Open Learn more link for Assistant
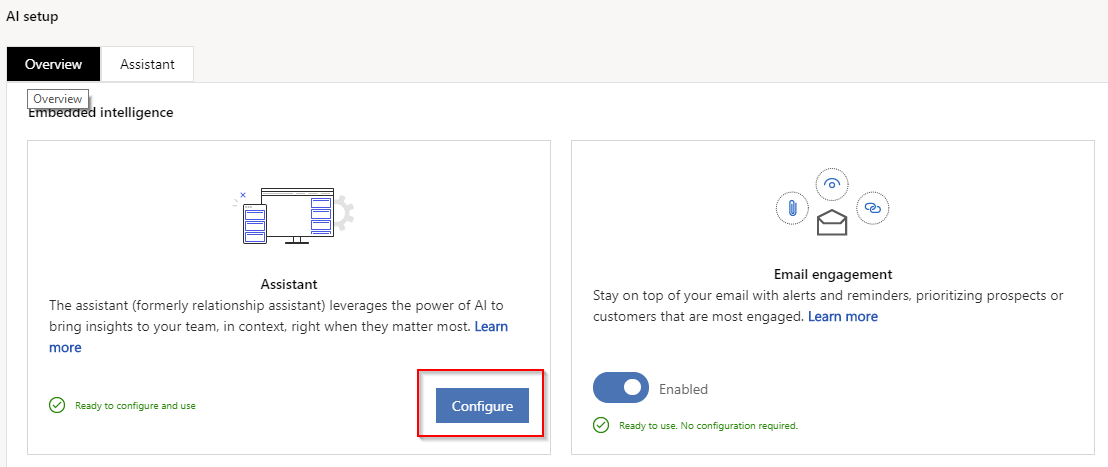This screenshot has width=1108, height=467. click(x=491, y=327)
